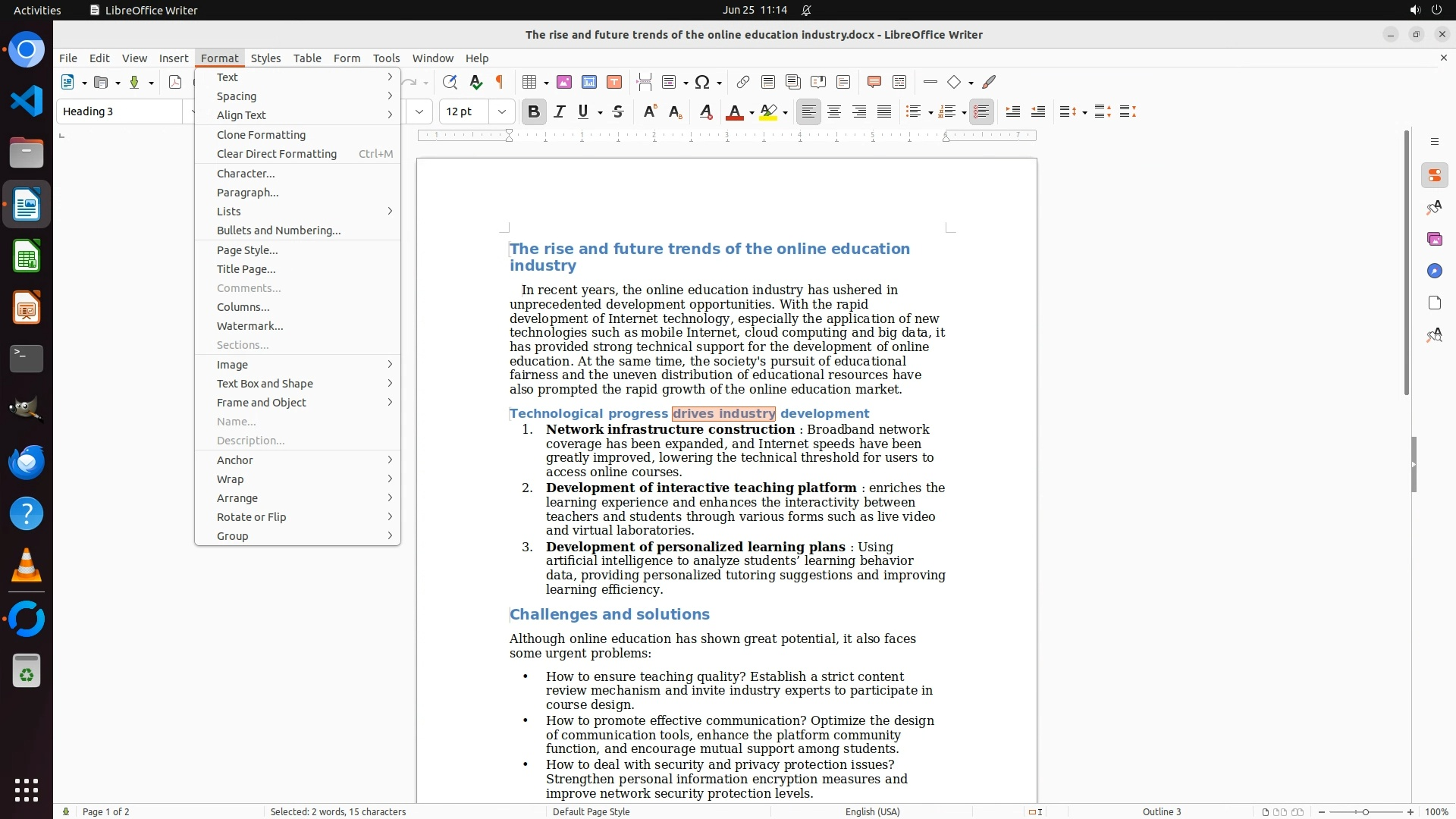Click the Strikethrough formatting icon
The height and width of the screenshot is (819, 1456).
(618, 111)
